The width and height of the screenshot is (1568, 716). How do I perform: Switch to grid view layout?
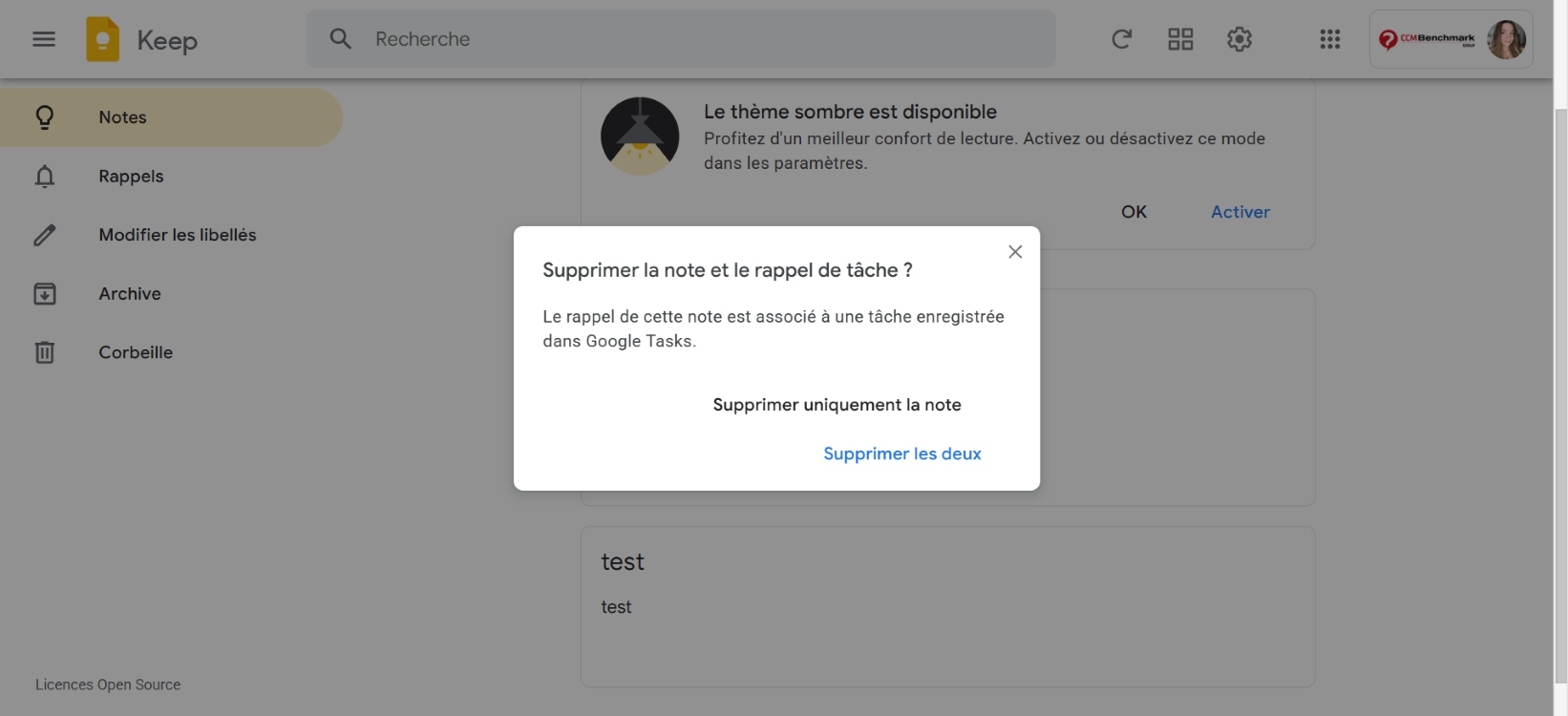(x=1180, y=39)
